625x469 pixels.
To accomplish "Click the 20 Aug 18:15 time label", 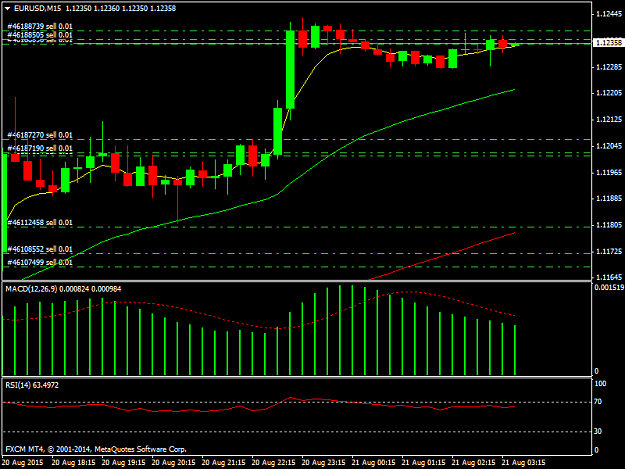I will (x=73, y=463).
